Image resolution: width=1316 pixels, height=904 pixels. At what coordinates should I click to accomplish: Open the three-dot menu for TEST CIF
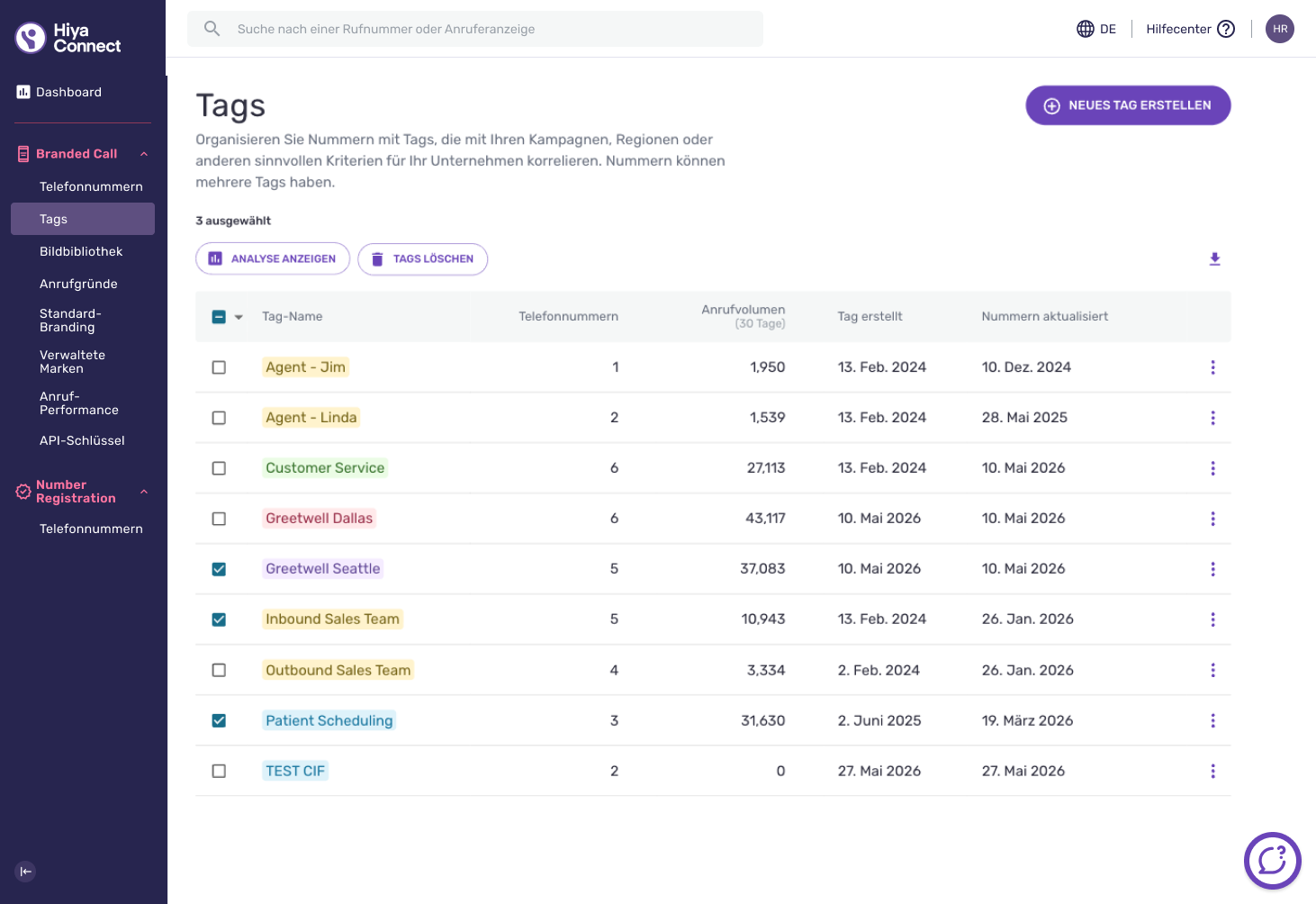coord(1212,771)
